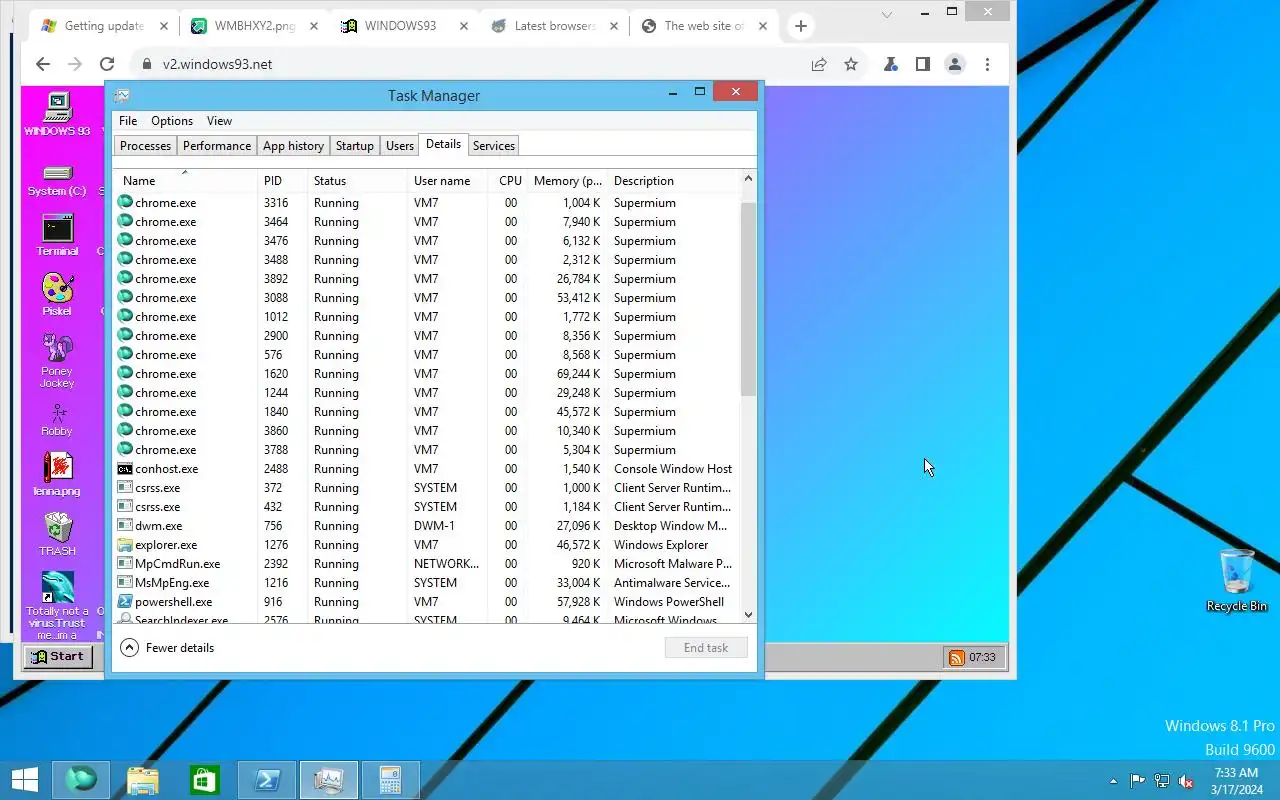Sort by Name column header
Viewport: 1280px width, 800px height.
pos(185,181)
